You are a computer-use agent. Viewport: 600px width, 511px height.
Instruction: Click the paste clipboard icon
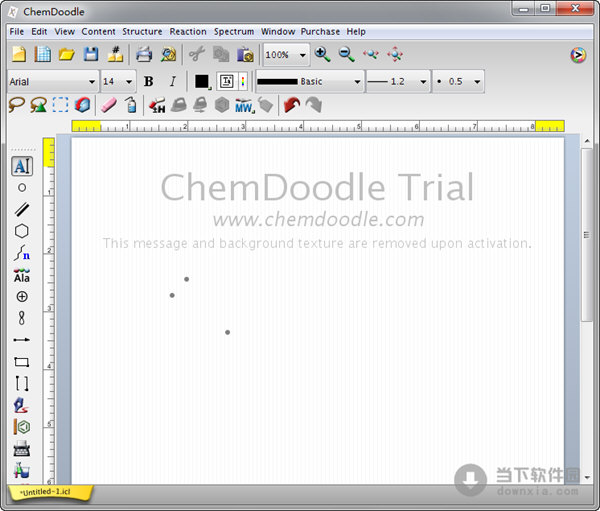click(x=245, y=55)
